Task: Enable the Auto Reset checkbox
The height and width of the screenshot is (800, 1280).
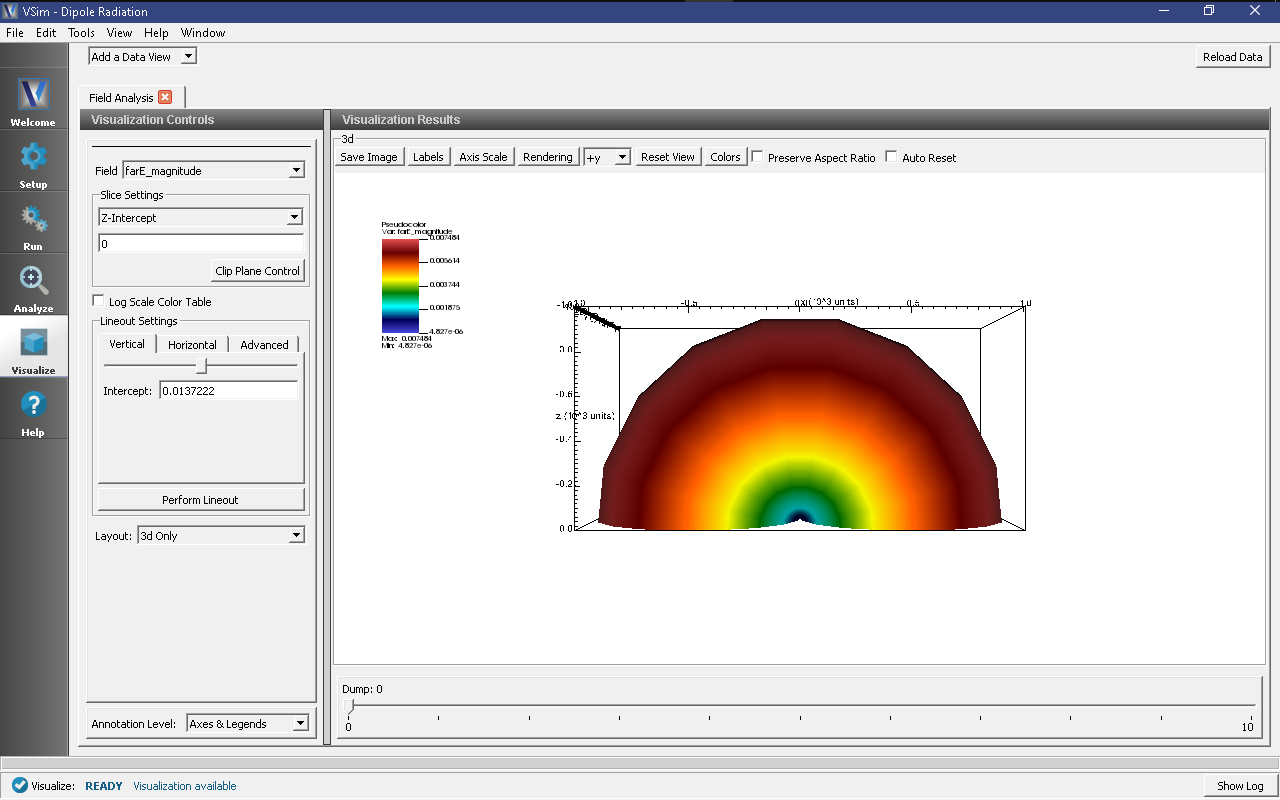Action: click(892, 157)
